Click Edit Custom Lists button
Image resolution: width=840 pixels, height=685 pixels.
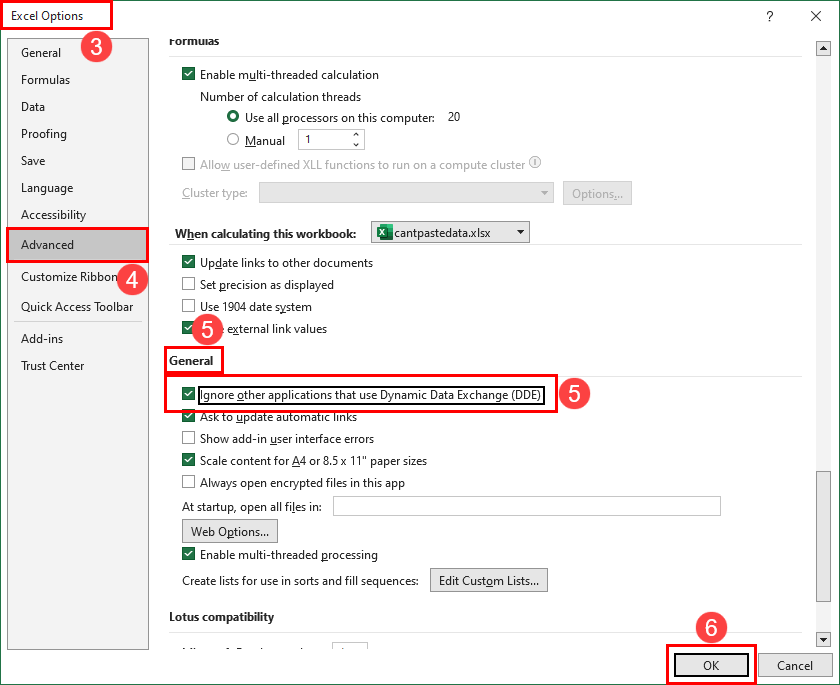click(489, 581)
